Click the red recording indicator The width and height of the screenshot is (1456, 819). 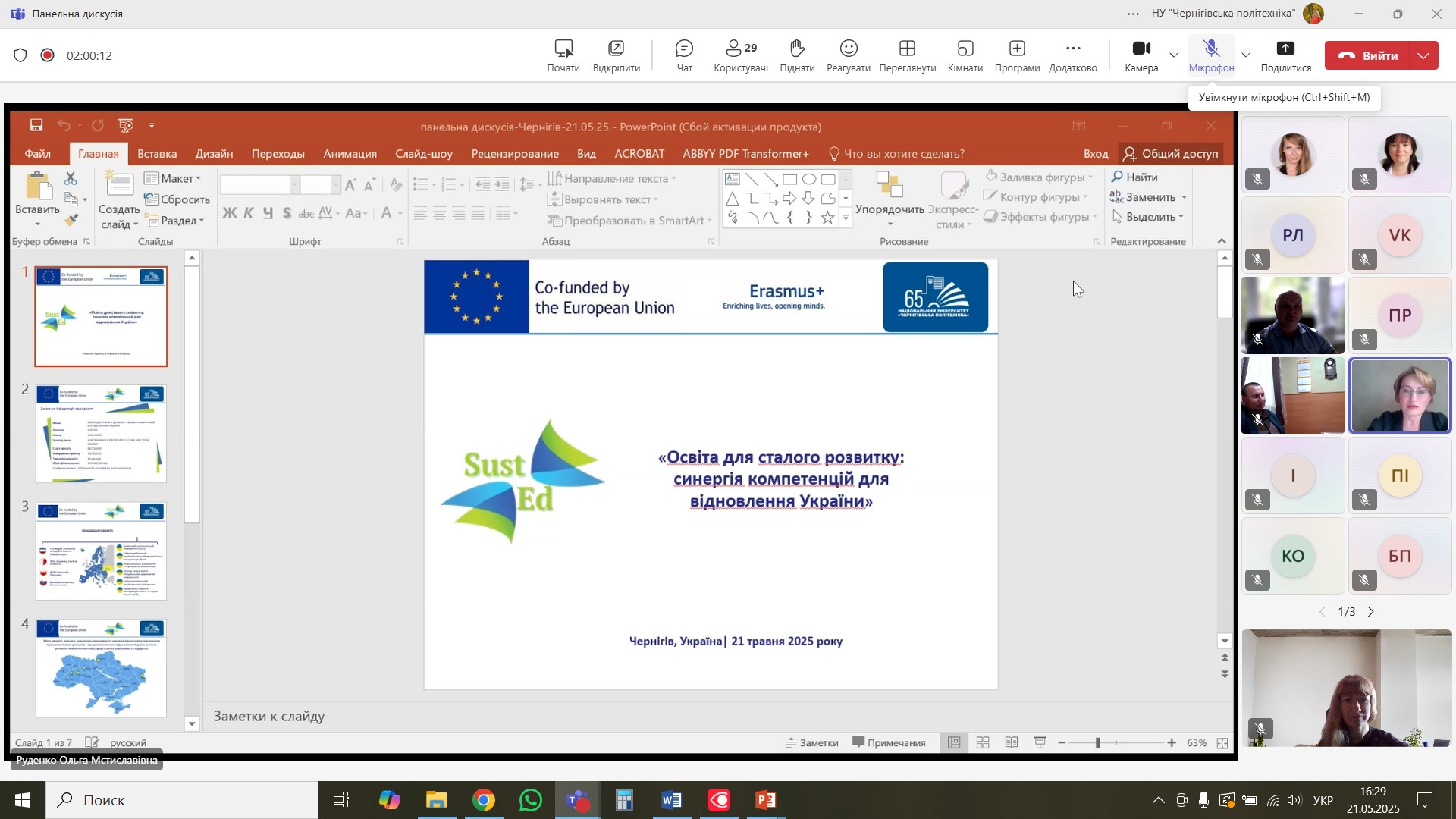(x=48, y=55)
